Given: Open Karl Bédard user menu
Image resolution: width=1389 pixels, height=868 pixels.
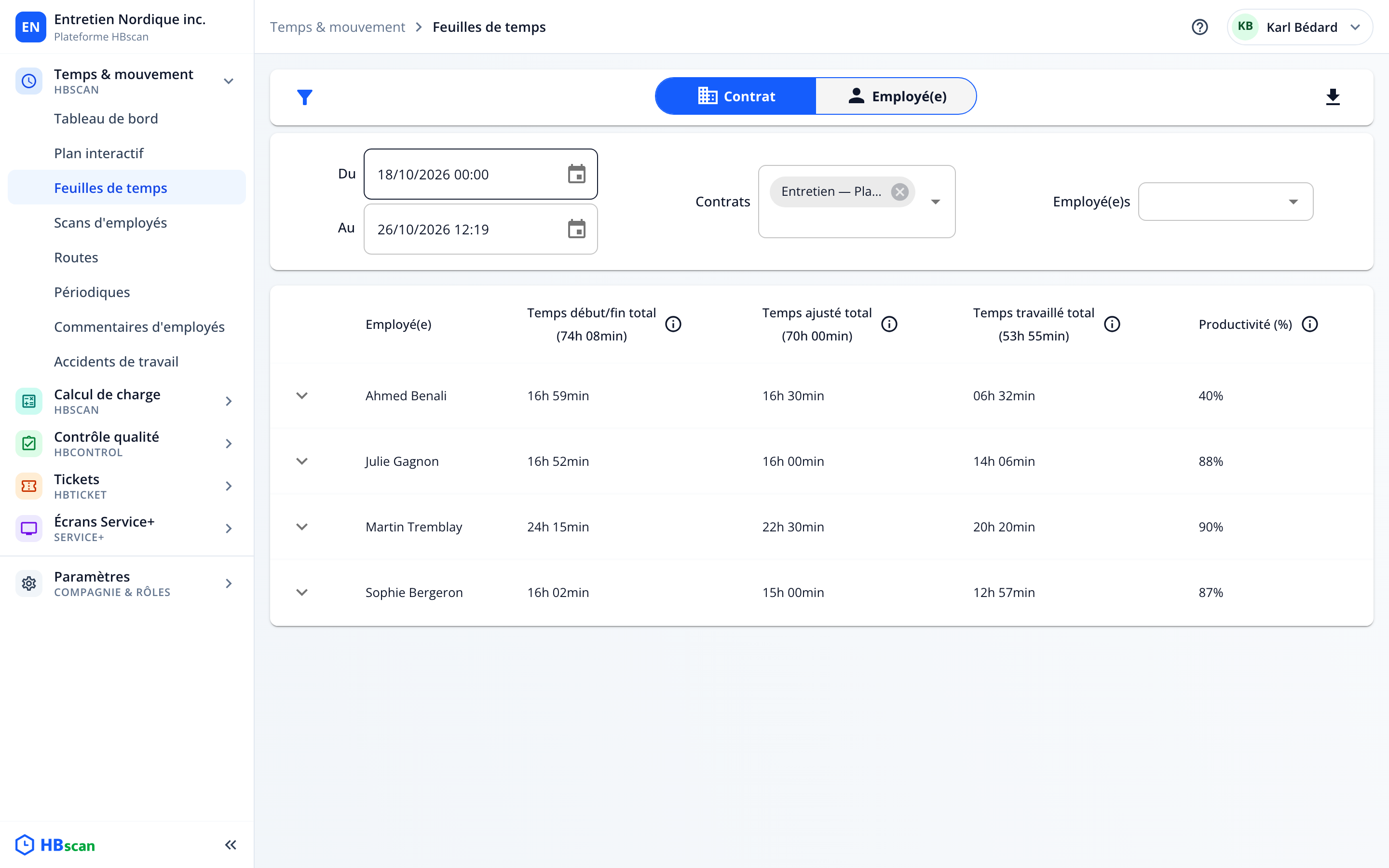Looking at the screenshot, I should point(1299,27).
